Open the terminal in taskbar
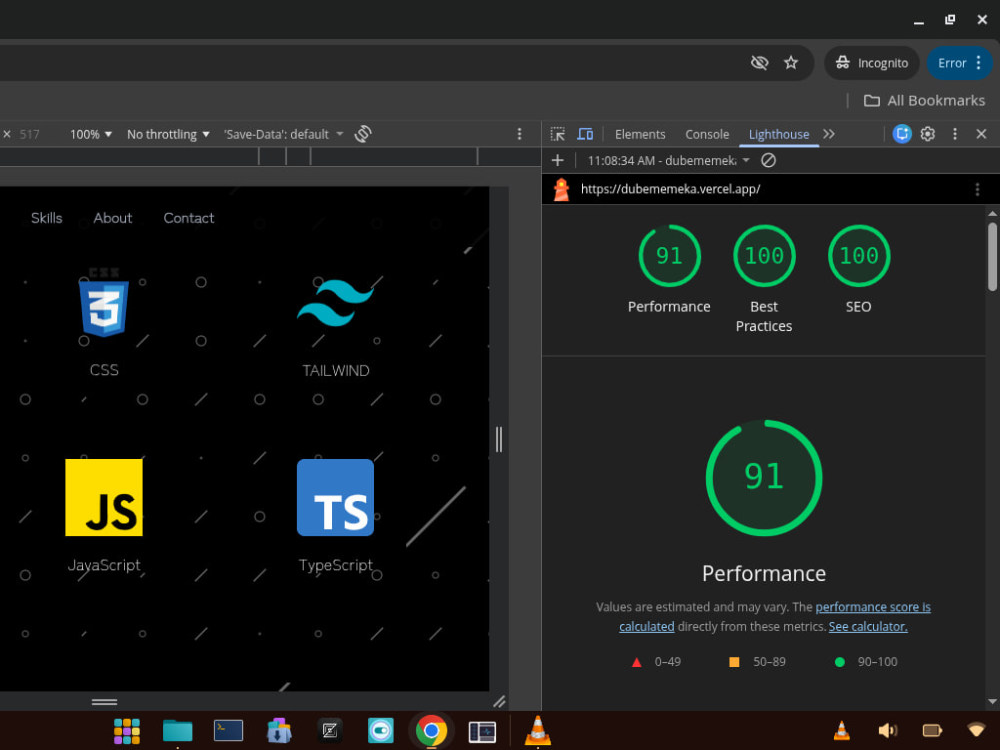1000x750 pixels. [228, 730]
